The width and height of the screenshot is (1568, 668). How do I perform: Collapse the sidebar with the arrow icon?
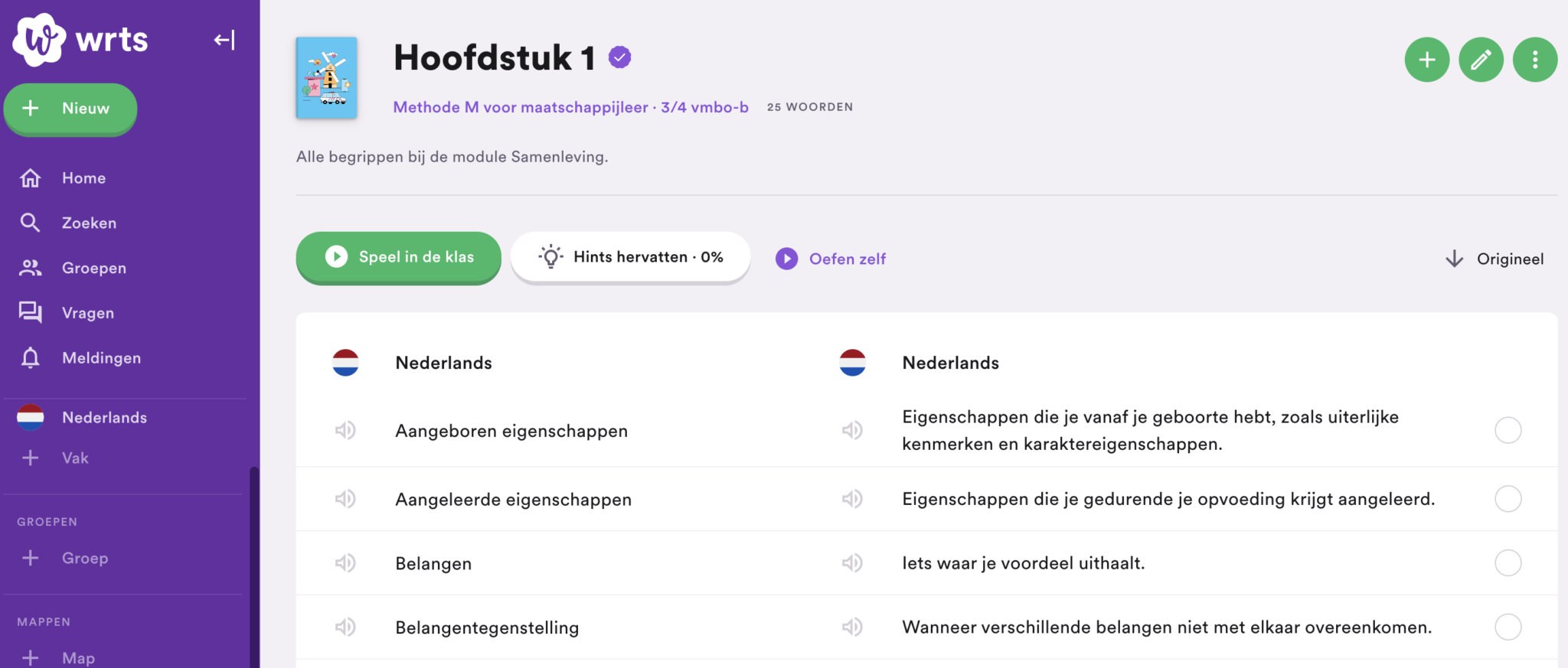pos(224,40)
